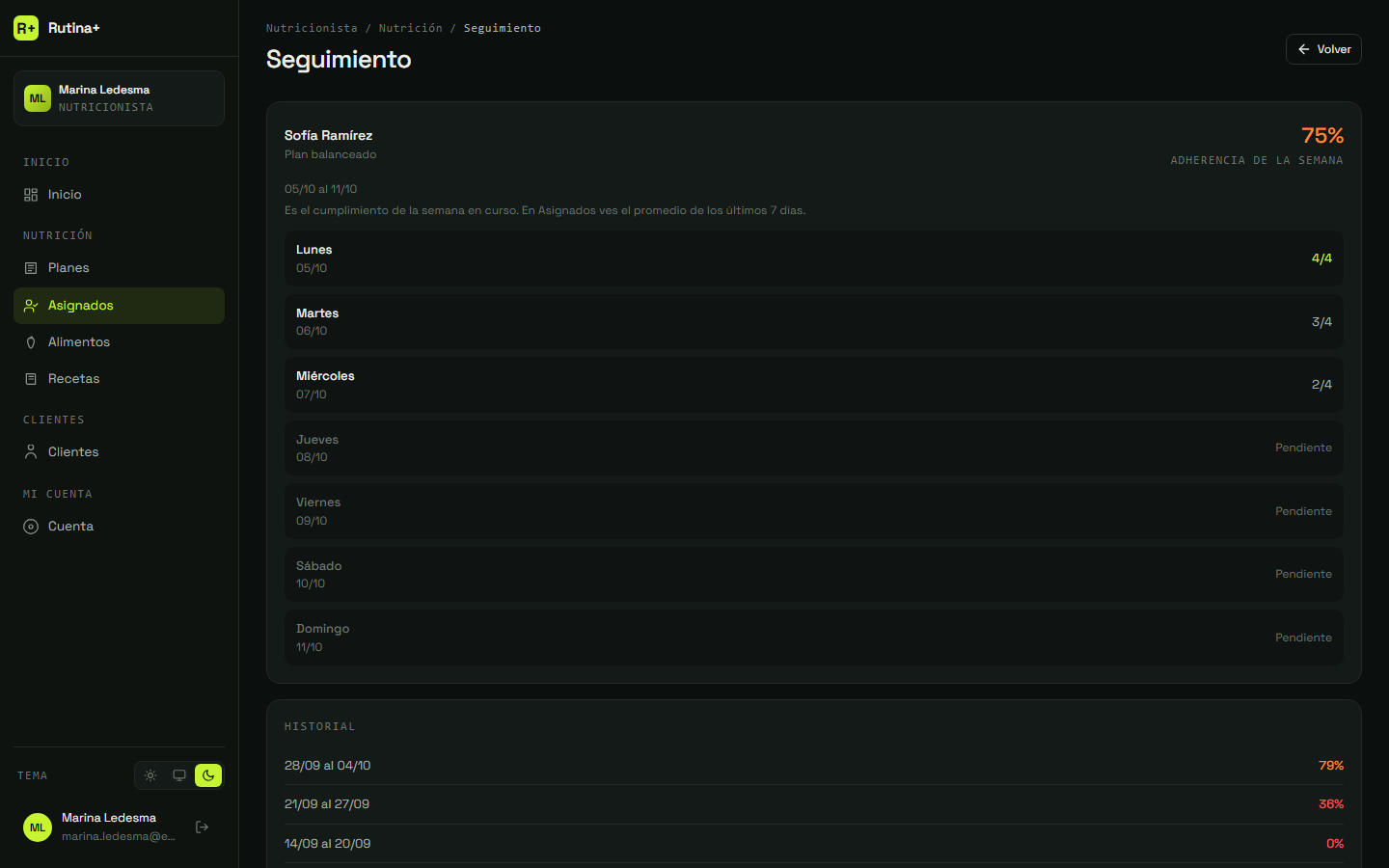The height and width of the screenshot is (868, 1389).
Task: Select dark theme moon toggle
Action: 208,775
